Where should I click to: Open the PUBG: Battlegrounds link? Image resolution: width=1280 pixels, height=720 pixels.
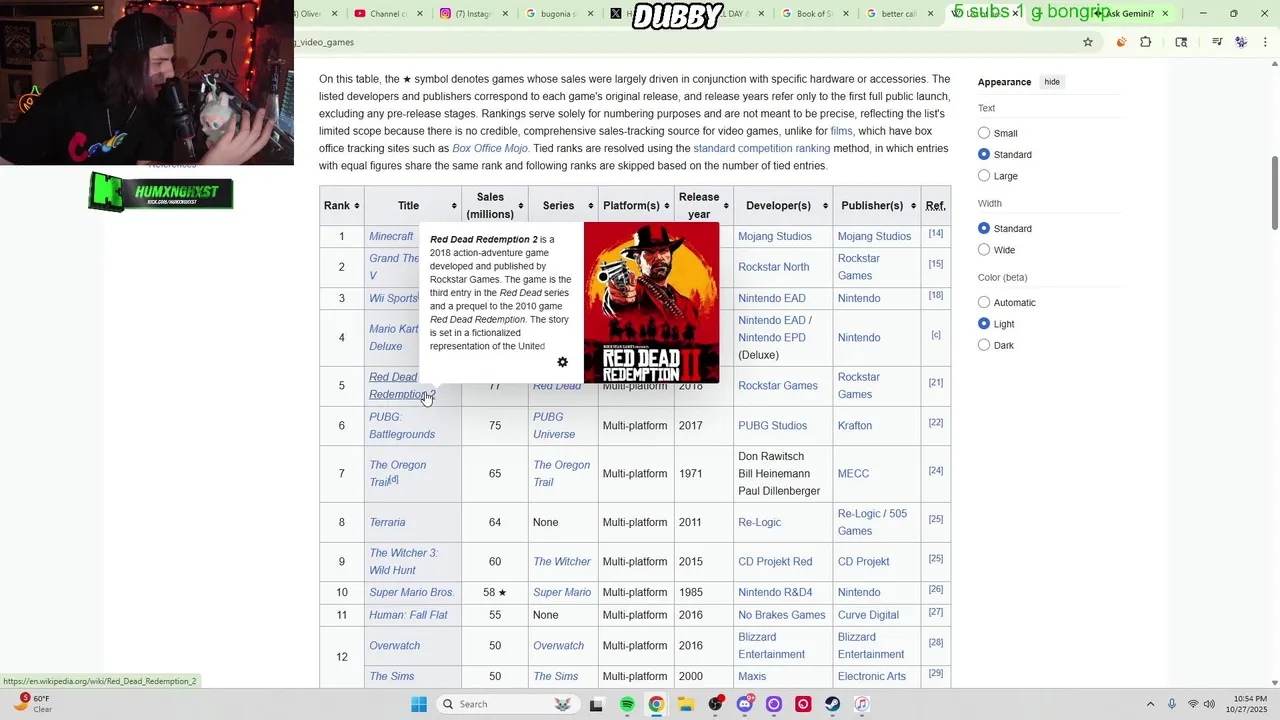coord(402,426)
